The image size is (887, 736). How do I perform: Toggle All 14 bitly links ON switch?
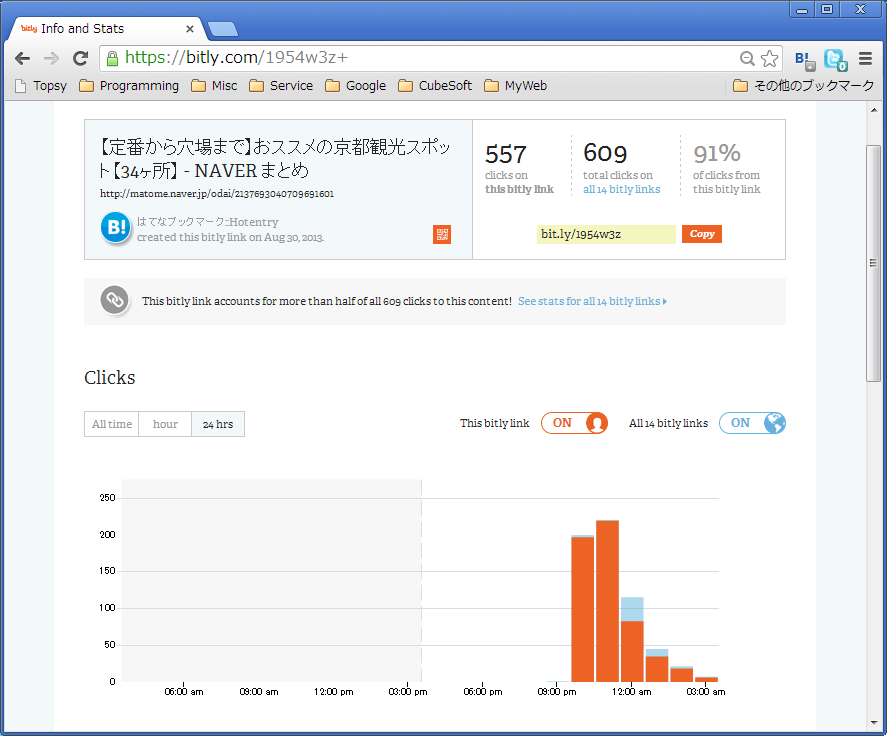pos(752,423)
